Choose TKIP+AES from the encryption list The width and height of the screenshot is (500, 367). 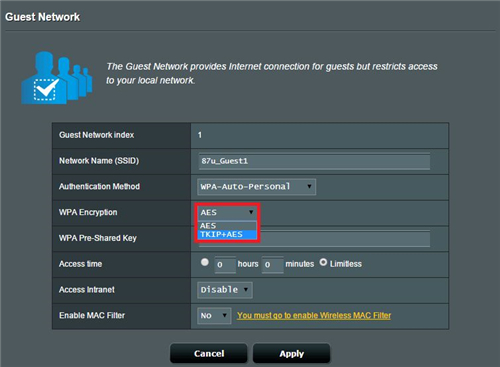[x=227, y=234]
